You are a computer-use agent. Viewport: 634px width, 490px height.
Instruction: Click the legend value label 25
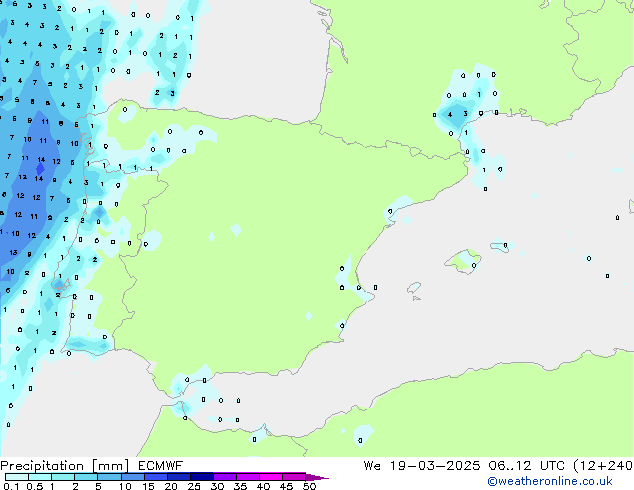coord(194,486)
